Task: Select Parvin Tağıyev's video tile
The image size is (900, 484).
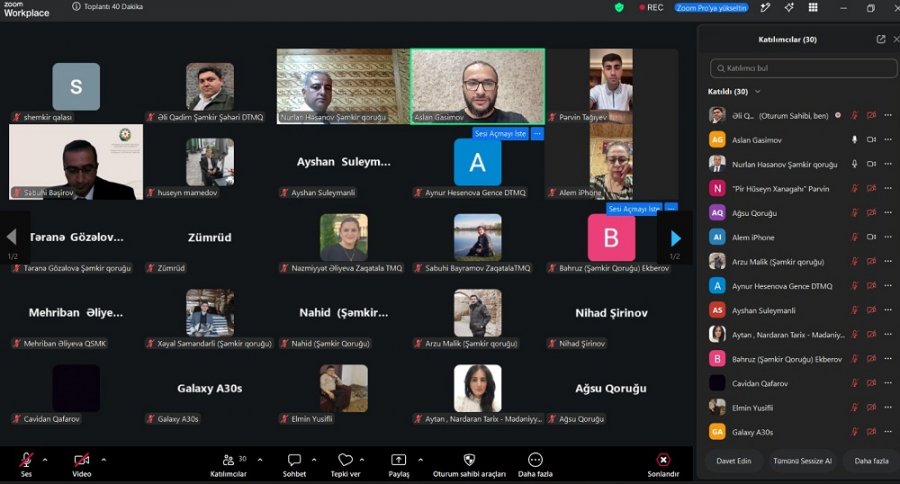Action: point(611,86)
